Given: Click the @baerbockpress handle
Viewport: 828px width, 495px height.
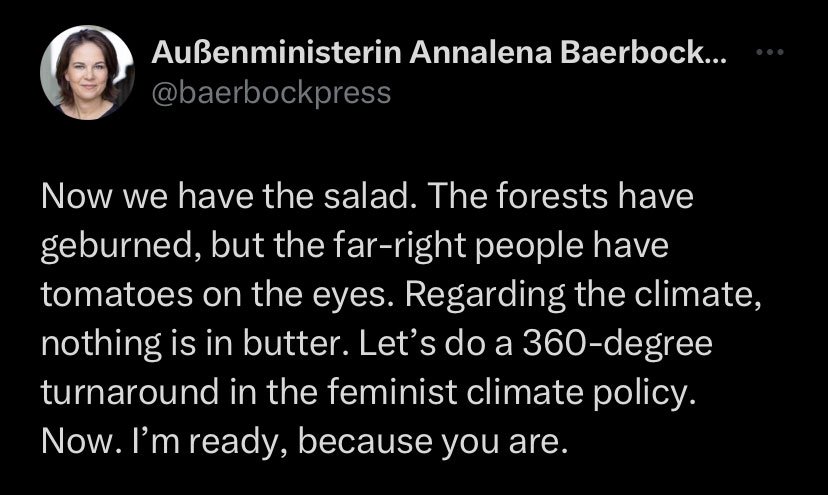Looking at the screenshot, I should [271, 93].
